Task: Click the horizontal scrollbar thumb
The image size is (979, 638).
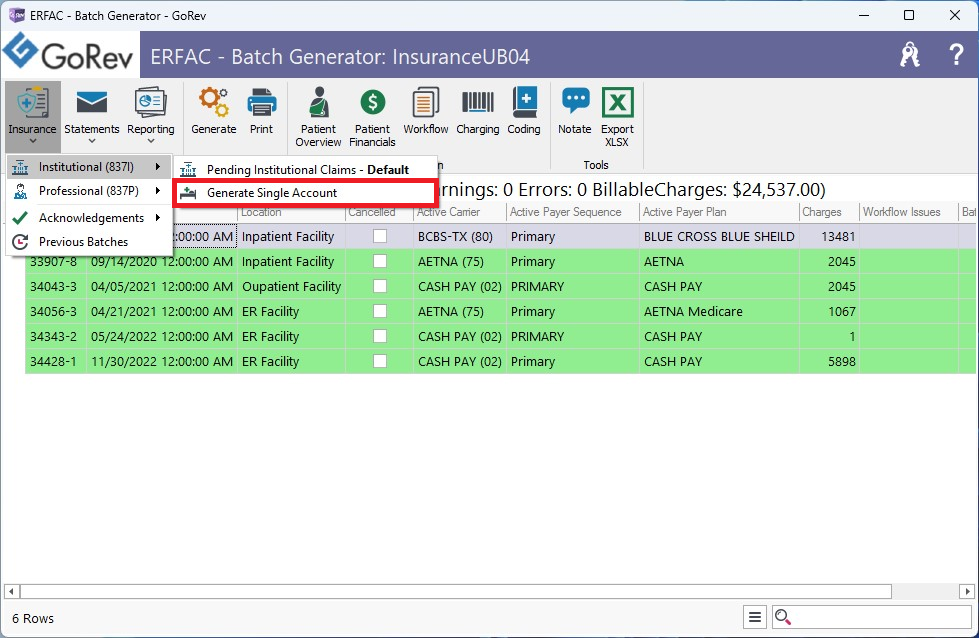Action: (456, 591)
